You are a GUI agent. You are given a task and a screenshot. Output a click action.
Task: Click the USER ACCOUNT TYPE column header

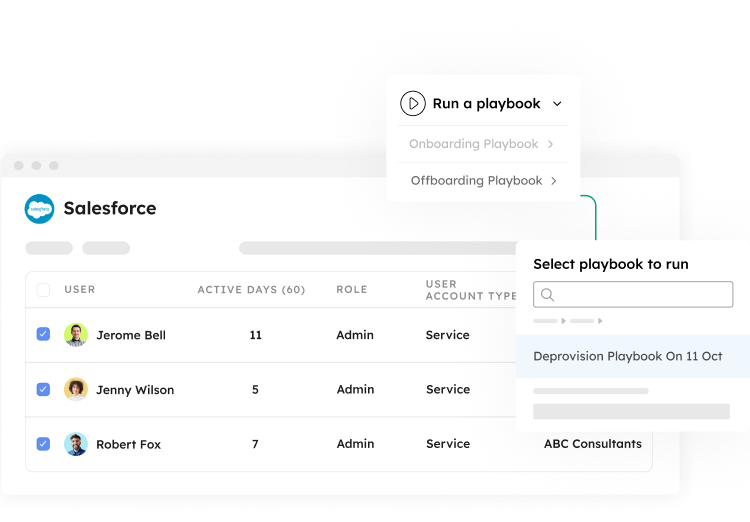471,290
